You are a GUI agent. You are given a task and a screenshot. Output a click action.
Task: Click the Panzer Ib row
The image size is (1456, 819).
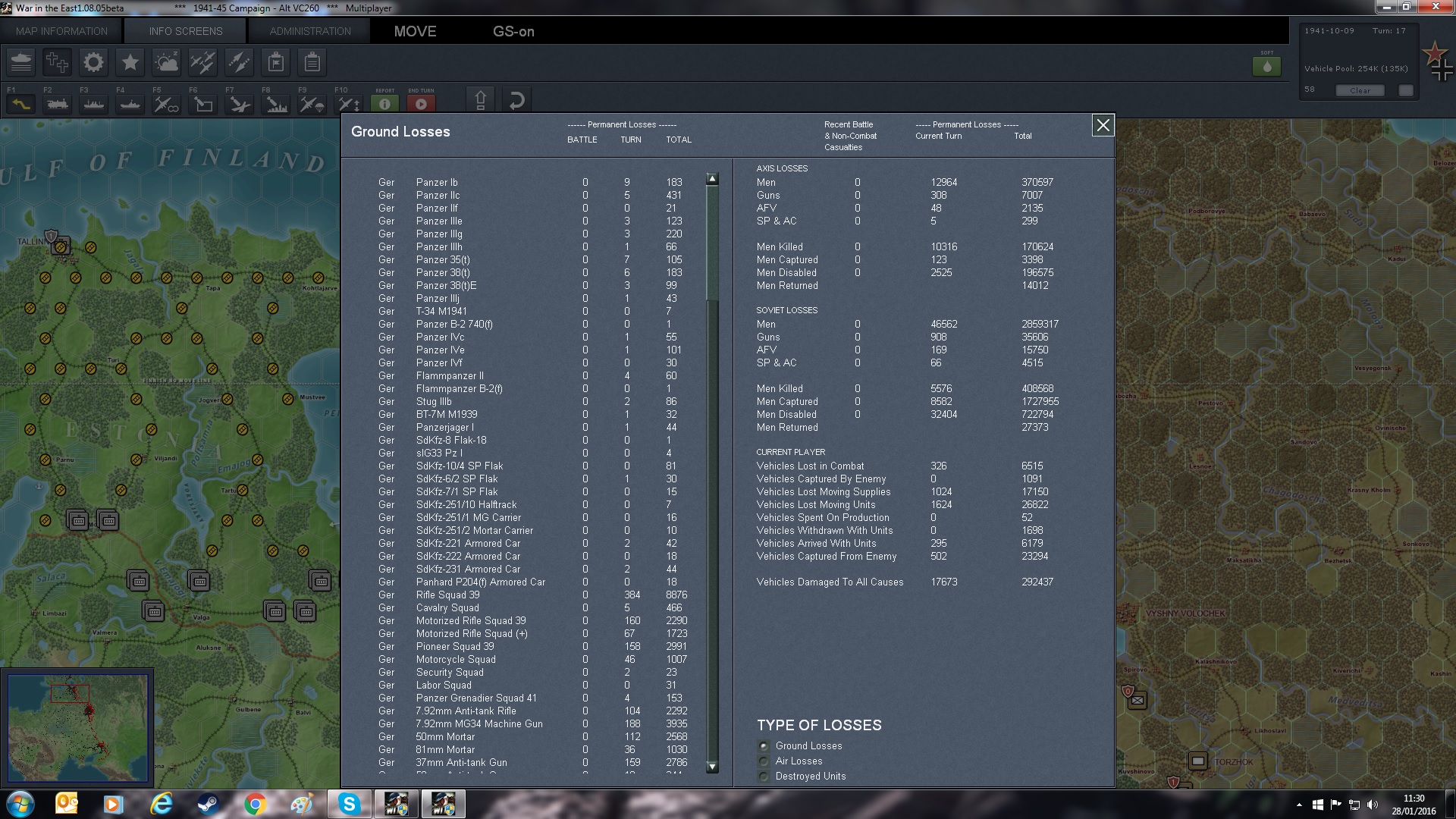(x=533, y=183)
